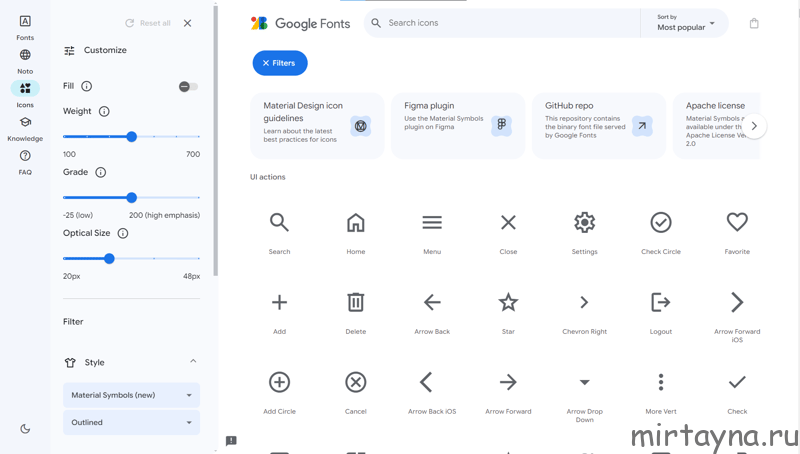Open the Sort by Most popular dropdown

pyautogui.click(x=685, y=23)
